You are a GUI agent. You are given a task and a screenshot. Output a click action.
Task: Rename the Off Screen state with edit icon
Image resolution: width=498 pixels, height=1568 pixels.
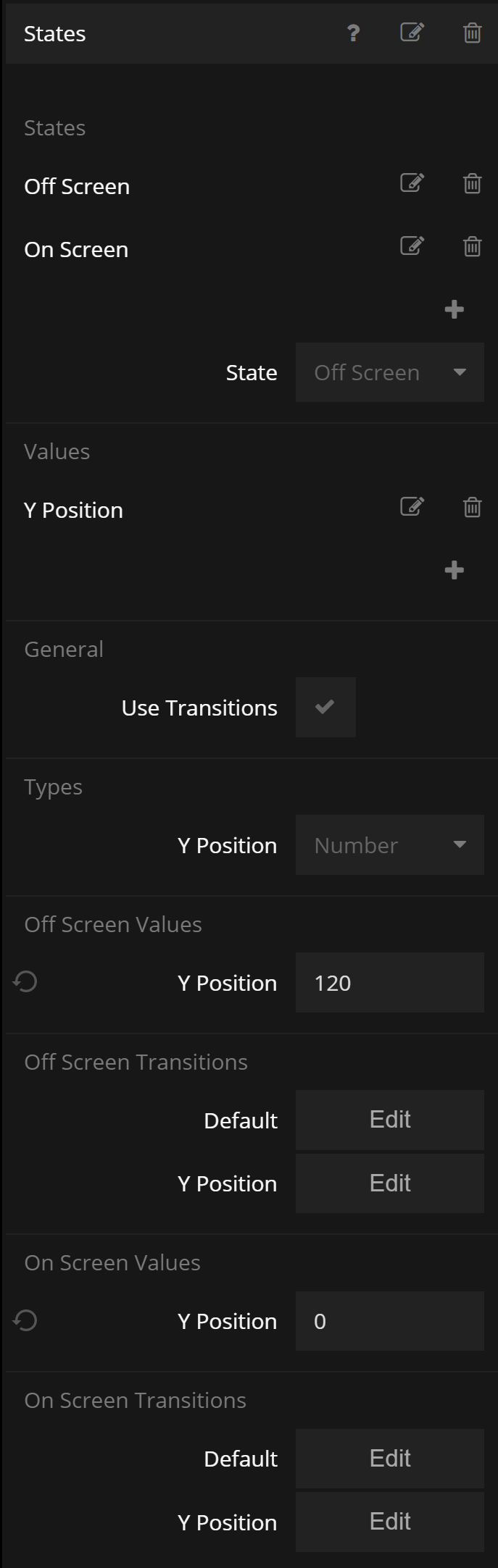[x=412, y=183]
